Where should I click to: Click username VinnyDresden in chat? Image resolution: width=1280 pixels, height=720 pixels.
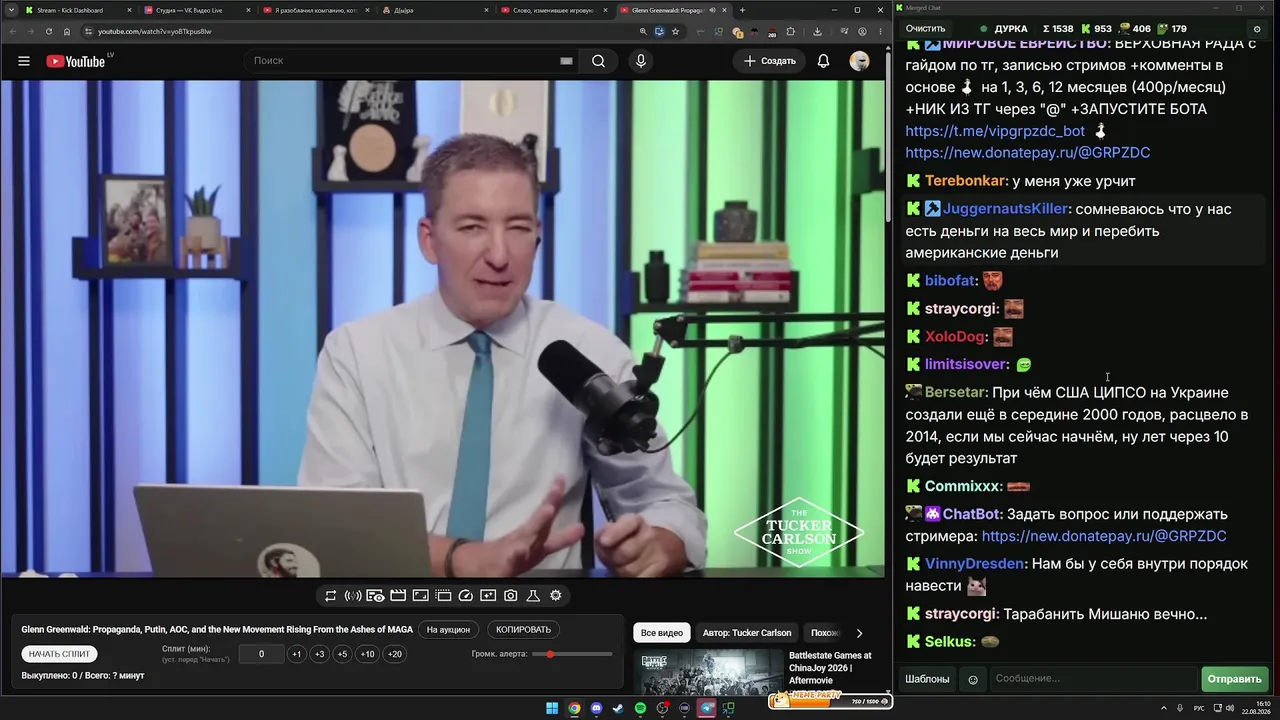click(x=975, y=564)
